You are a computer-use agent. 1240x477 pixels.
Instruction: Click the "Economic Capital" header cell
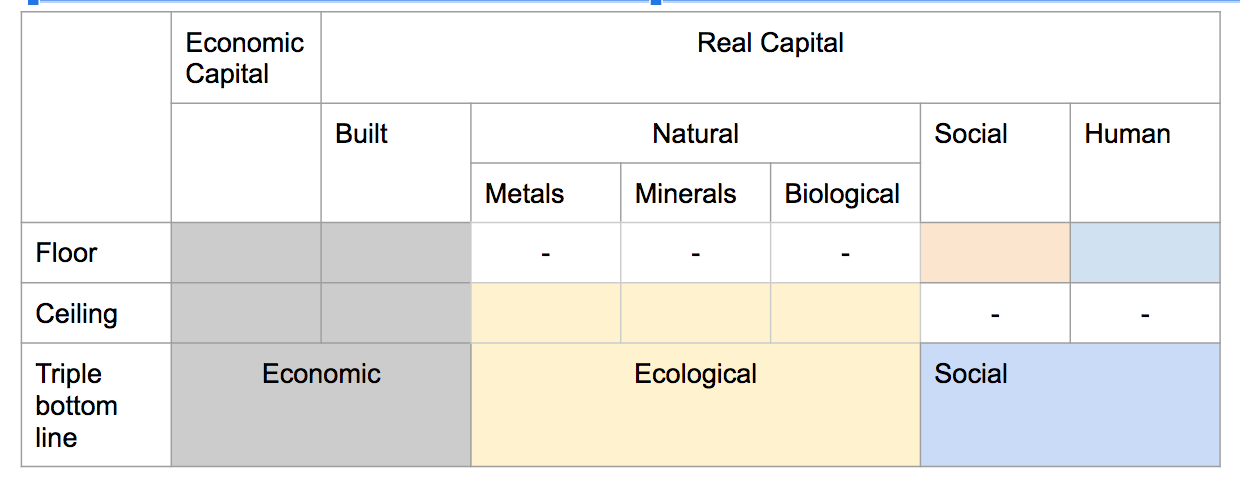pyautogui.click(x=245, y=58)
